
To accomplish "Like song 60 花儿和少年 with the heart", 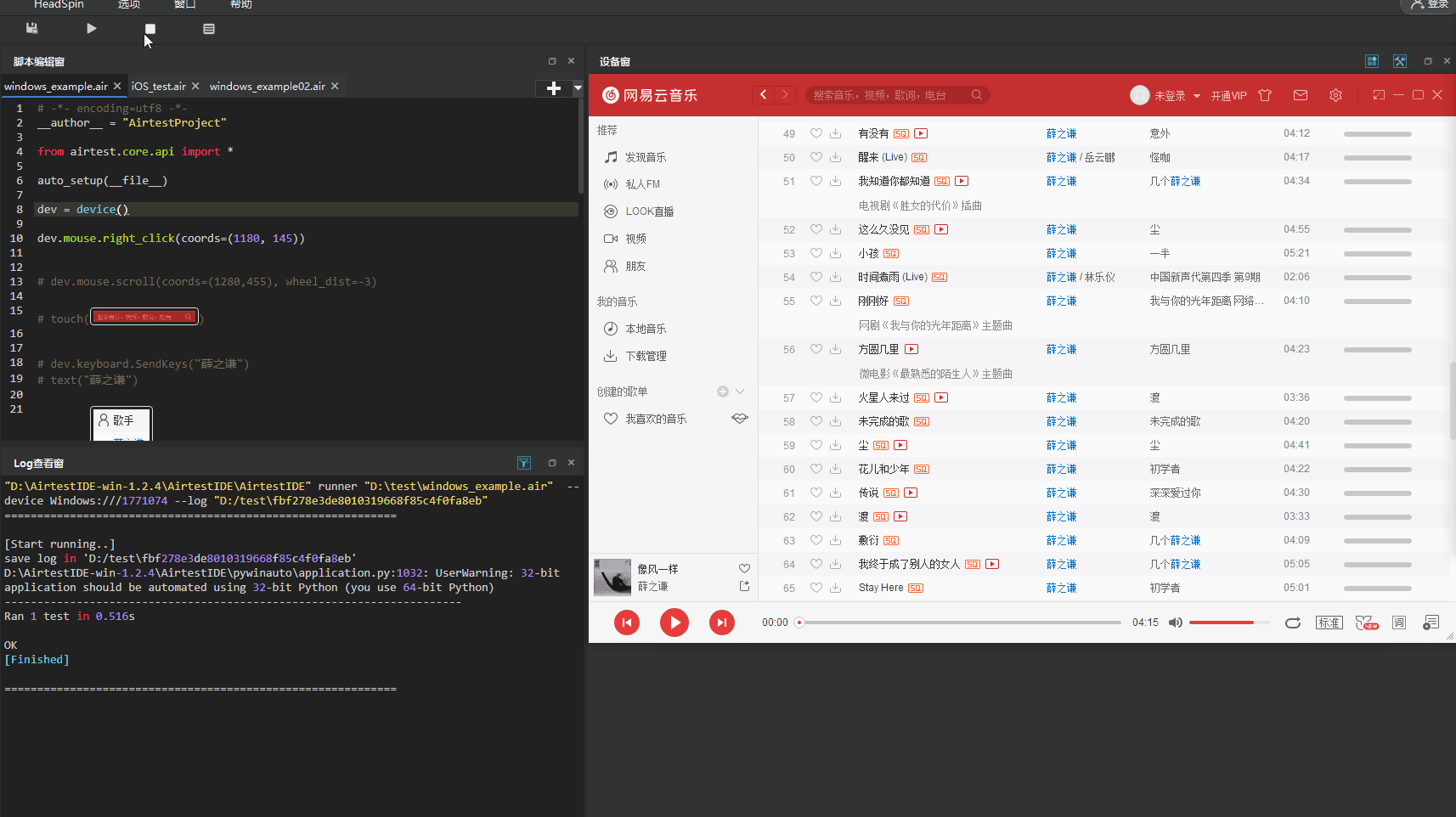I will coord(816,469).
